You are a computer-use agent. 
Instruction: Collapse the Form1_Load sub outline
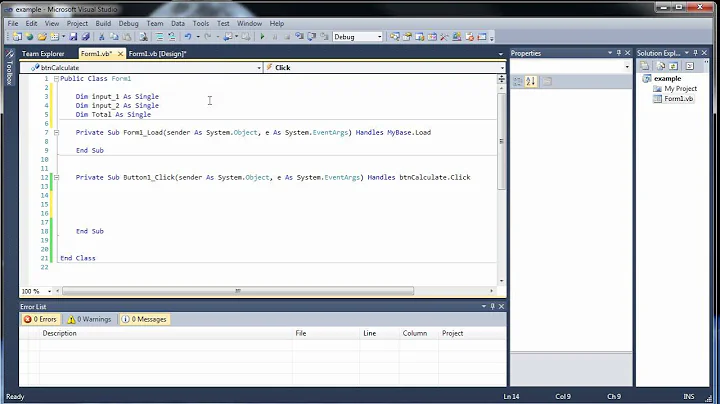56,132
